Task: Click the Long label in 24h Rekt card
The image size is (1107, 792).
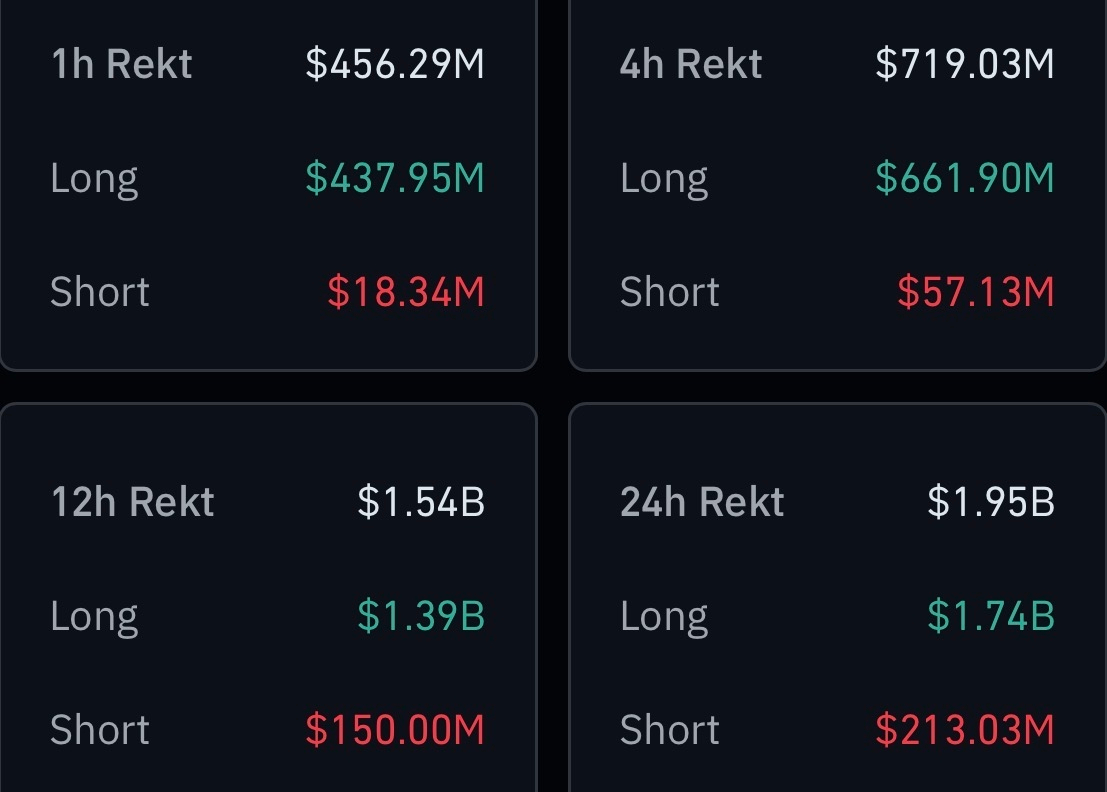Action: point(664,618)
